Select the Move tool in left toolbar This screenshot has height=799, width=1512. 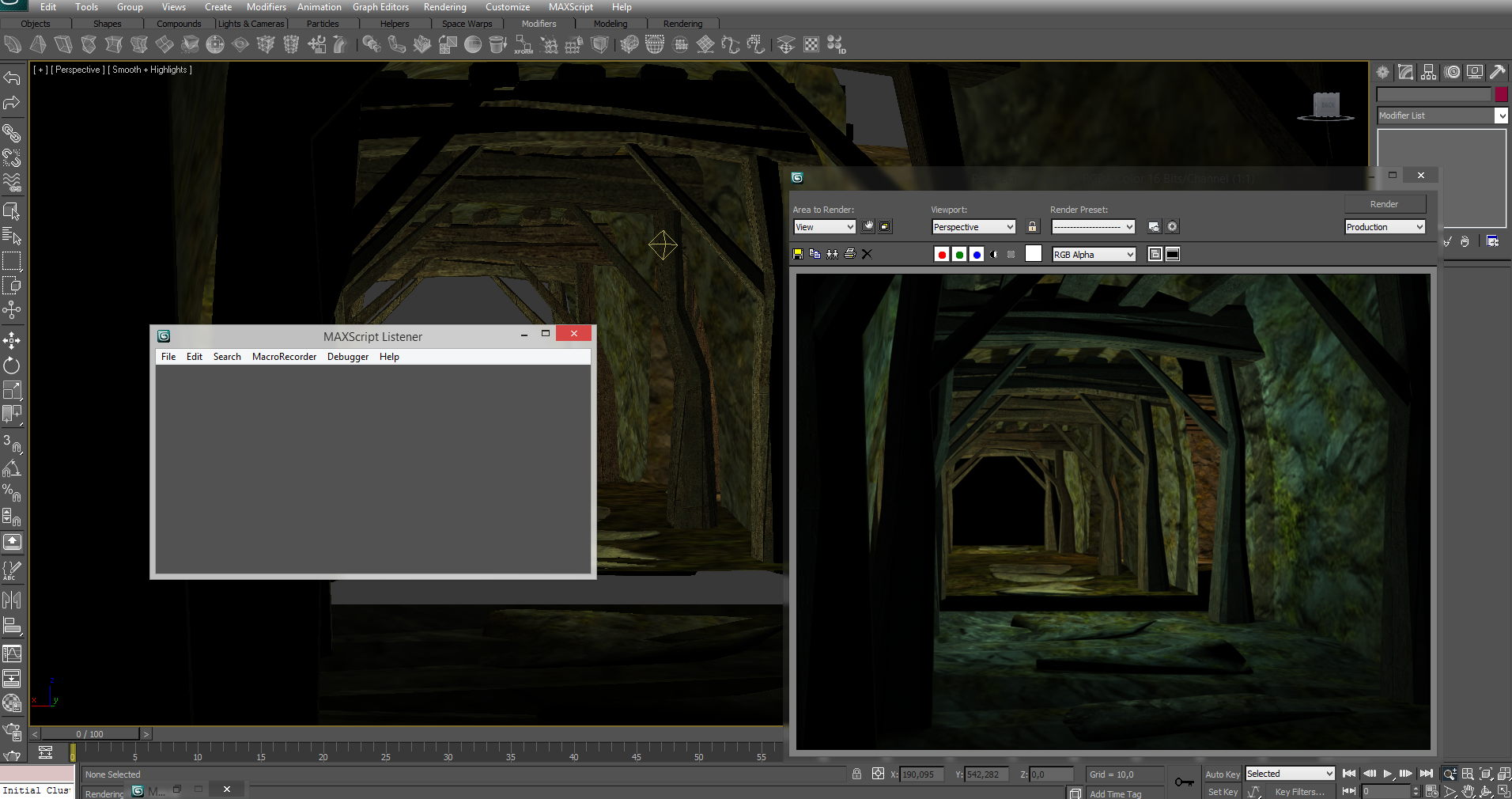12,341
